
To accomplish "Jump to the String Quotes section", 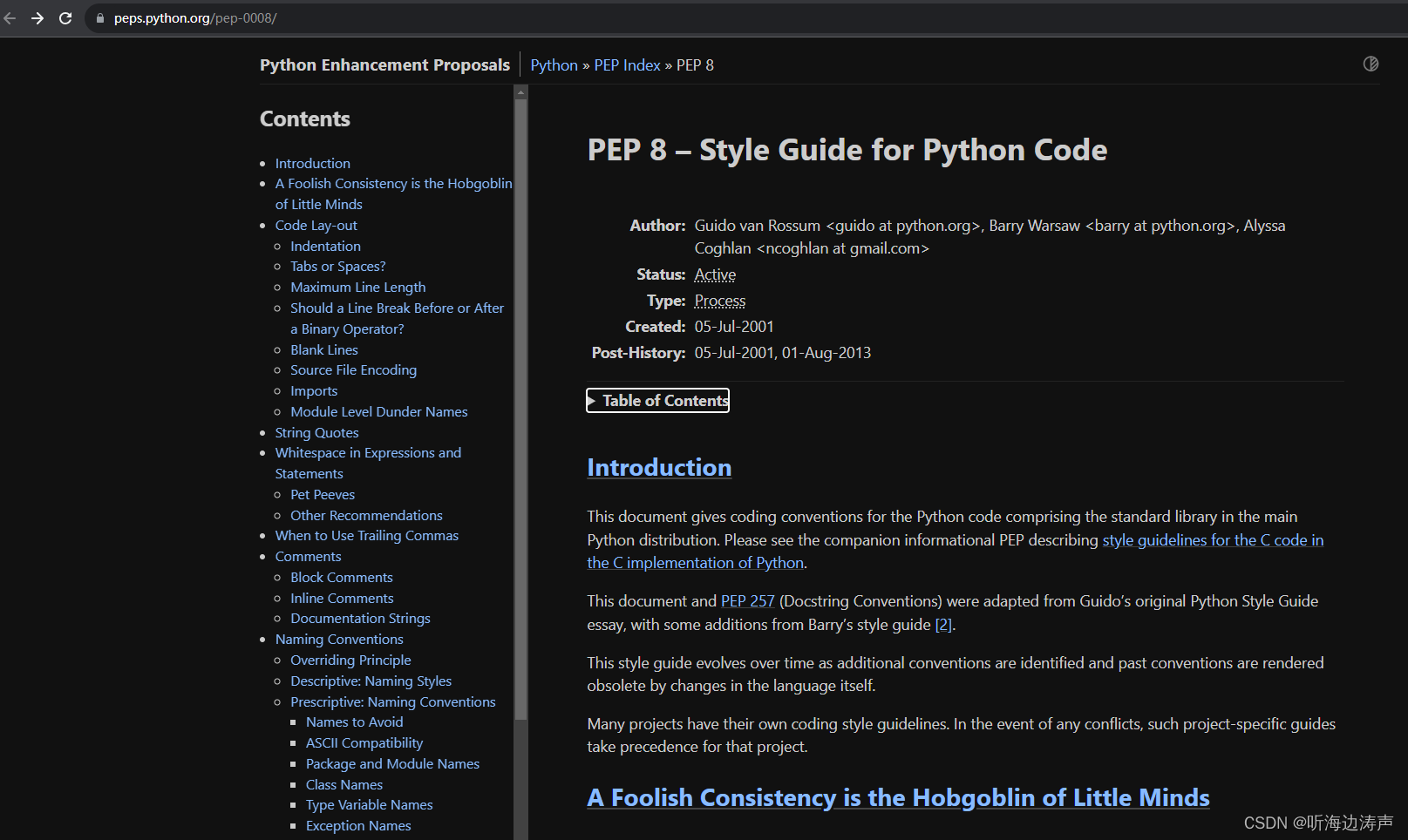I will pyautogui.click(x=316, y=433).
